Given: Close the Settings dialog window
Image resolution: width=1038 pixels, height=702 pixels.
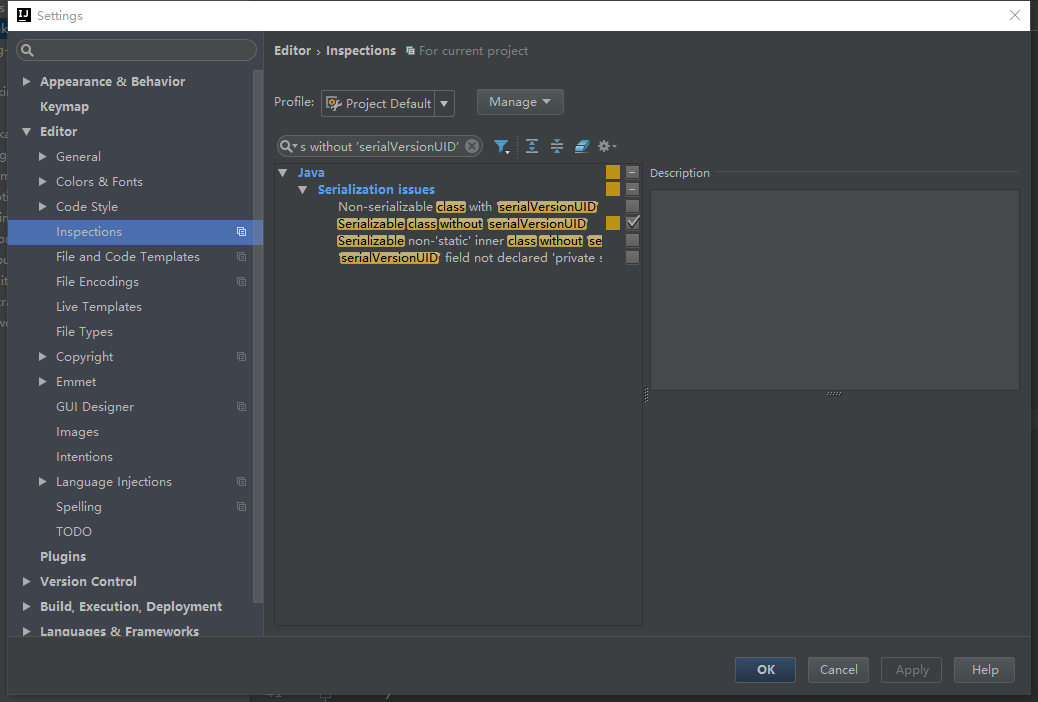Looking at the screenshot, I should pyautogui.click(x=1015, y=15).
